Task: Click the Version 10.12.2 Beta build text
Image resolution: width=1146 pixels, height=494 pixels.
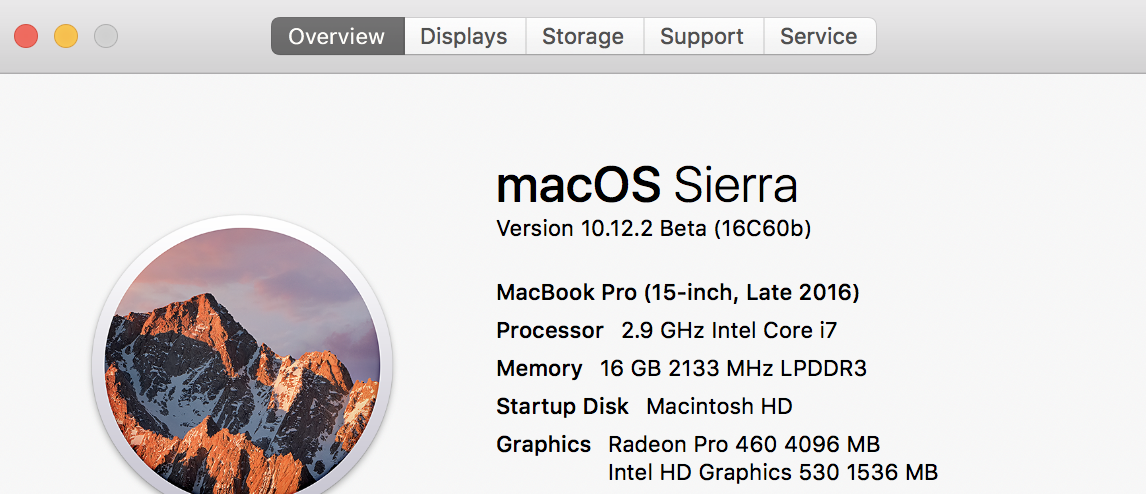Action: [x=654, y=229]
